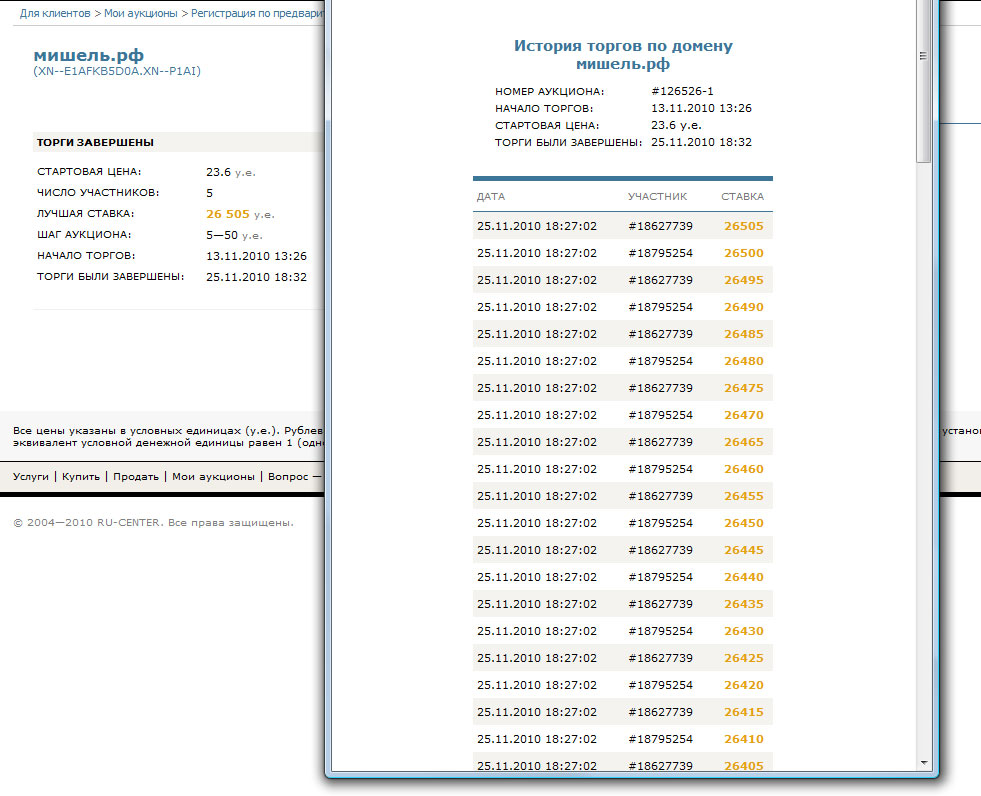The image size is (981, 796).
Task: Open the 'Для клиентов' breadcrumb link
Action: coord(55,13)
